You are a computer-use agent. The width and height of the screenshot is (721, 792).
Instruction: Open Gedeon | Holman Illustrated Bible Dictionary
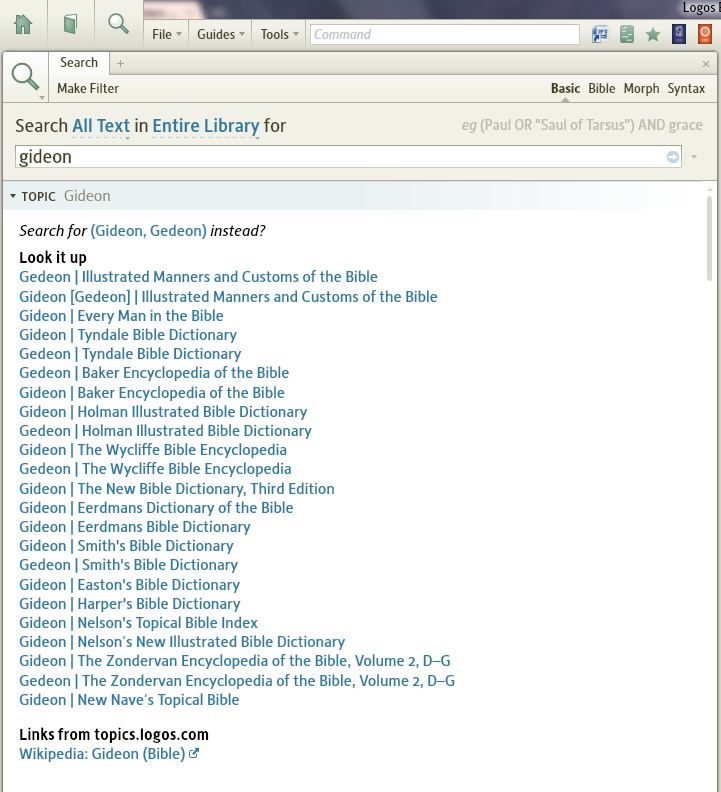tap(165, 431)
